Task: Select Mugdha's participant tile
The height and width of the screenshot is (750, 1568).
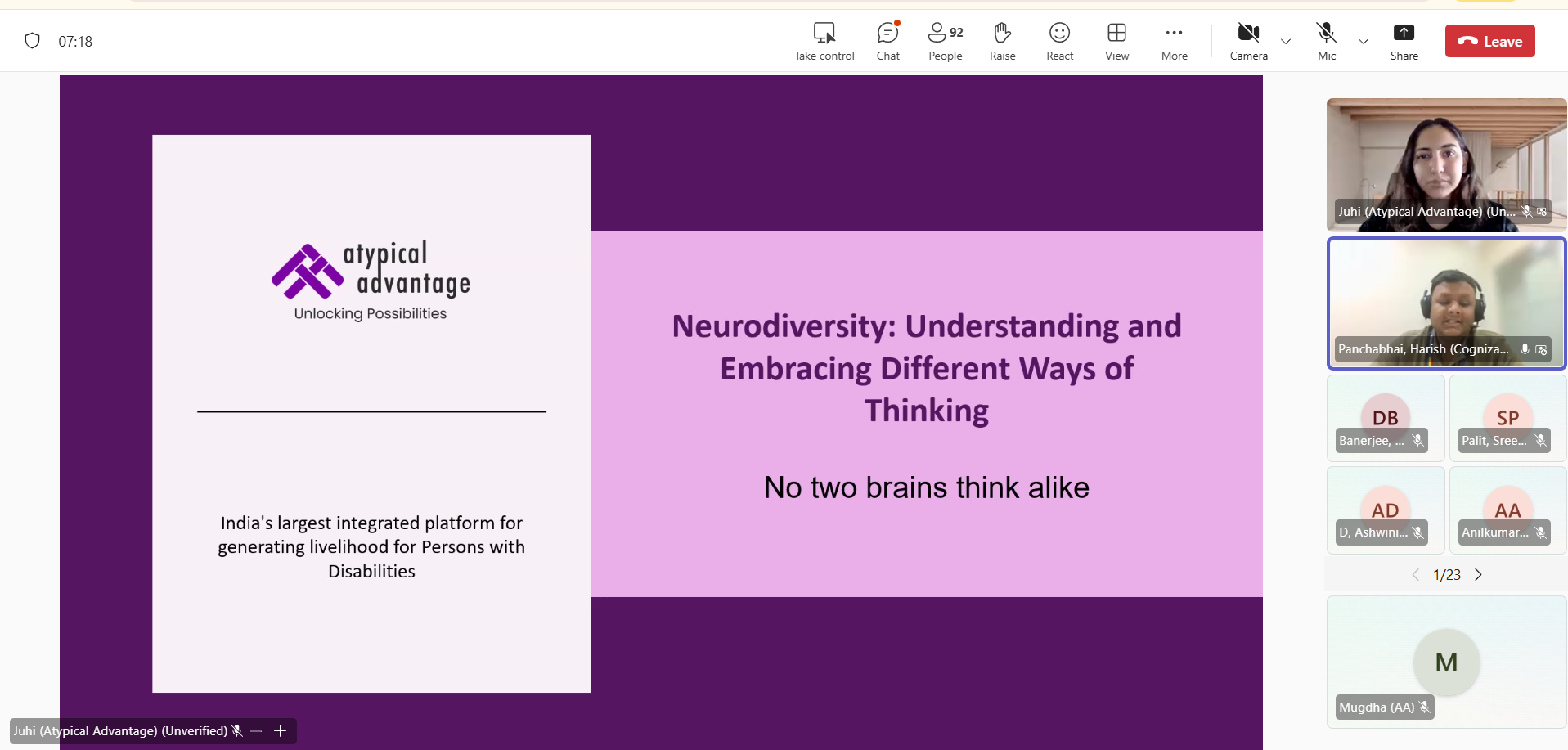Action: 1445,662
